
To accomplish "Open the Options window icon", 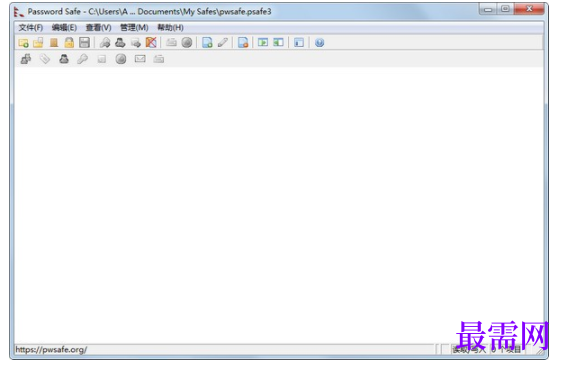I will pyautogui.click(x=299, y=43).
